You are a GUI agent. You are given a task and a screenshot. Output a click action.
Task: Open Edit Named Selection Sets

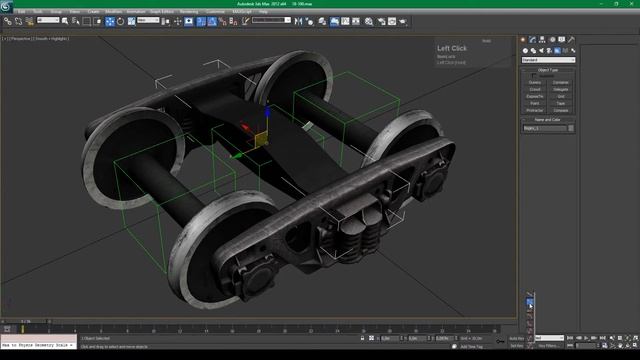tap(245, 22)
